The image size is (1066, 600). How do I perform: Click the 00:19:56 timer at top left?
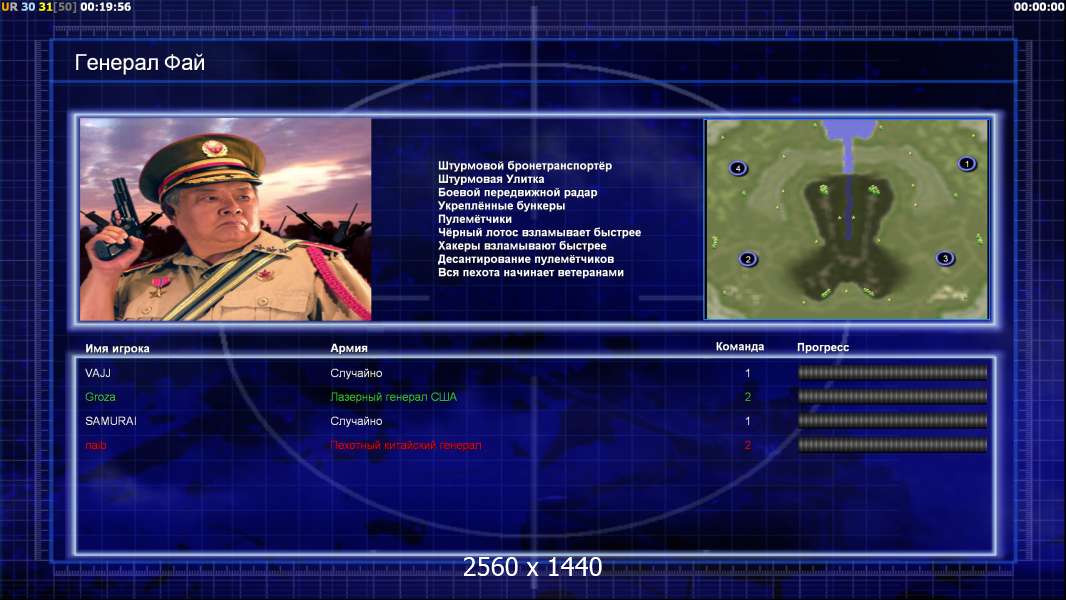click(105, 7)
